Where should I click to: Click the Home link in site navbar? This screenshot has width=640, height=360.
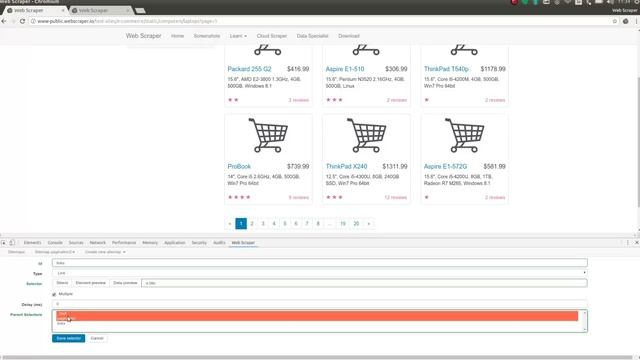[x=177, y=36]
